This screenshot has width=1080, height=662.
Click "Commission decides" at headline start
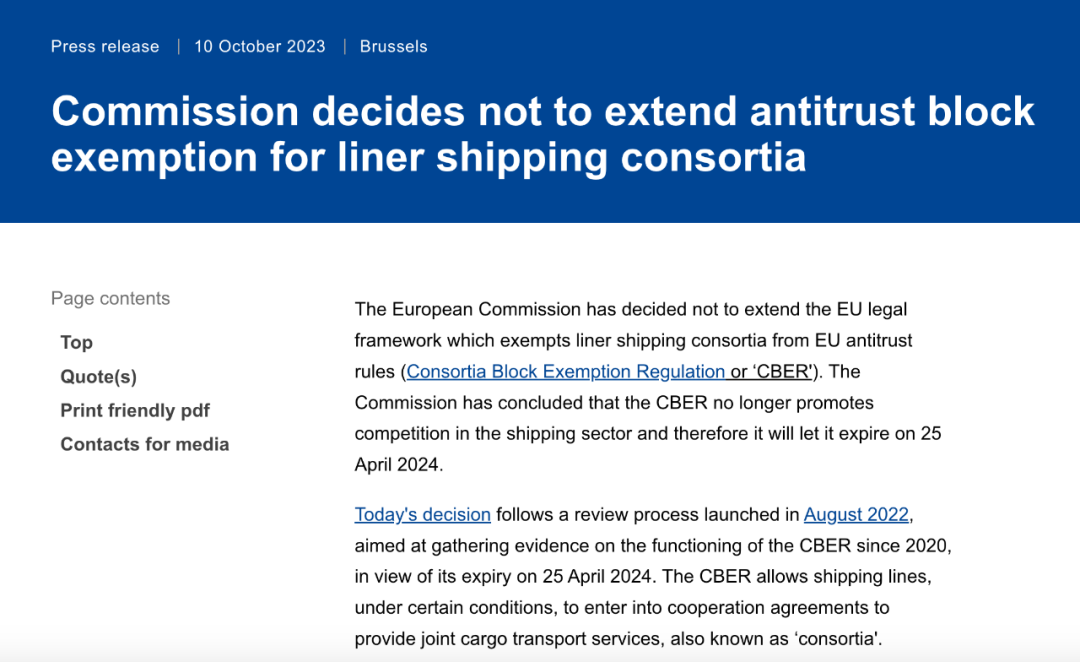click(x=257, y=111)
